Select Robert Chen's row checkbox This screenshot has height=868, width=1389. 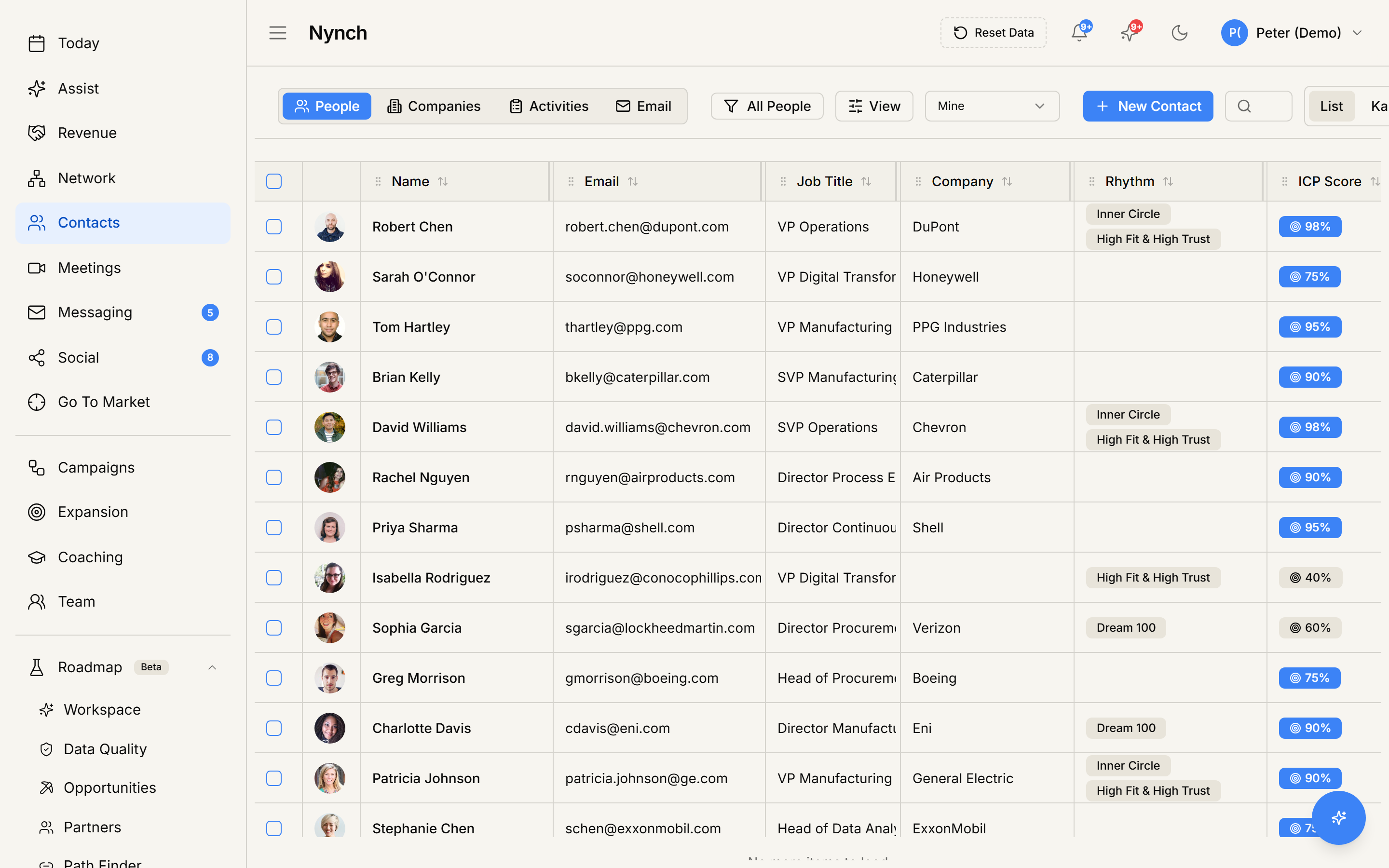point(274,227)
